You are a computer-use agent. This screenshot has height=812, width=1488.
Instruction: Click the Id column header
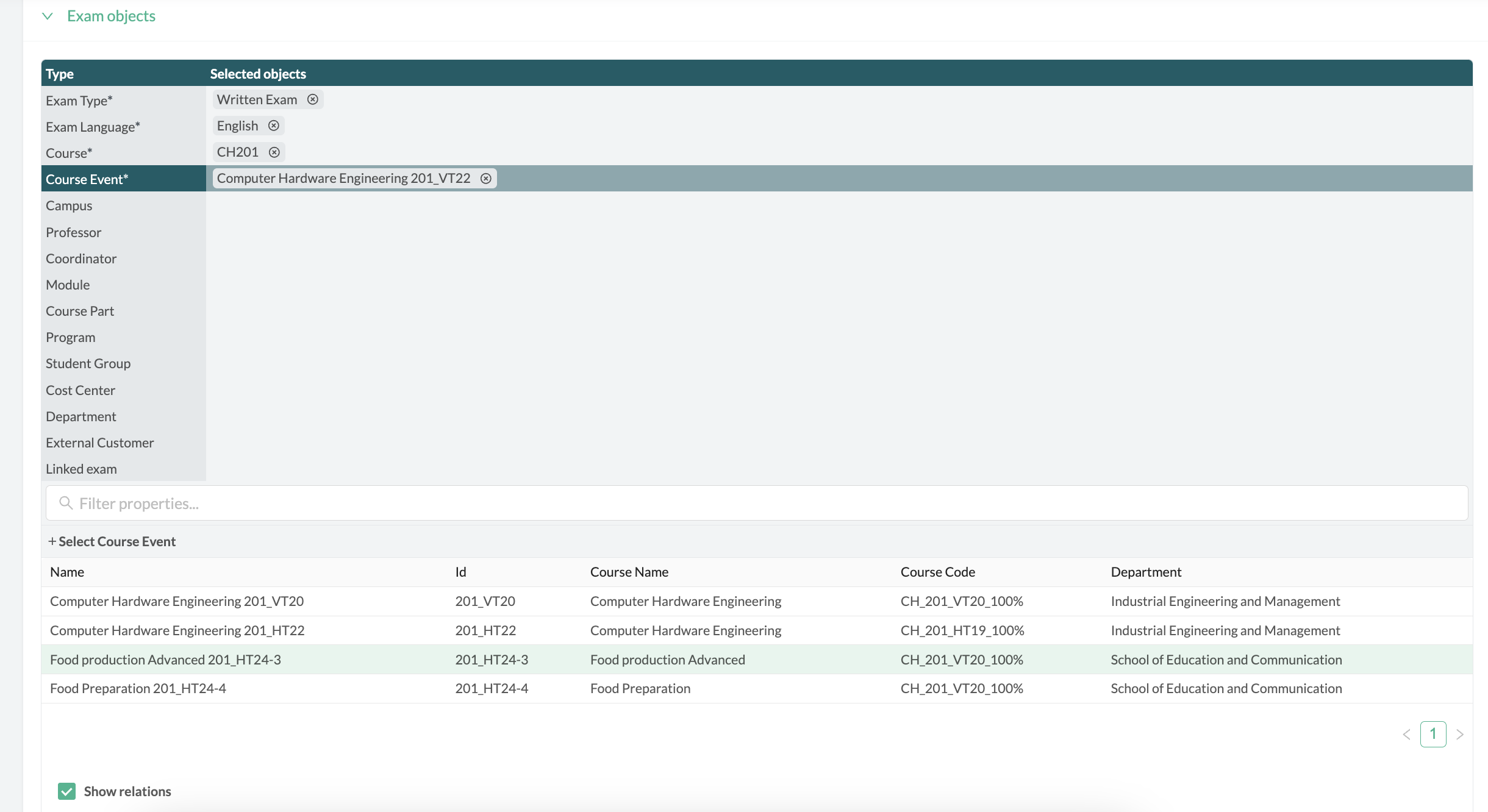click(x=460, y=572)
